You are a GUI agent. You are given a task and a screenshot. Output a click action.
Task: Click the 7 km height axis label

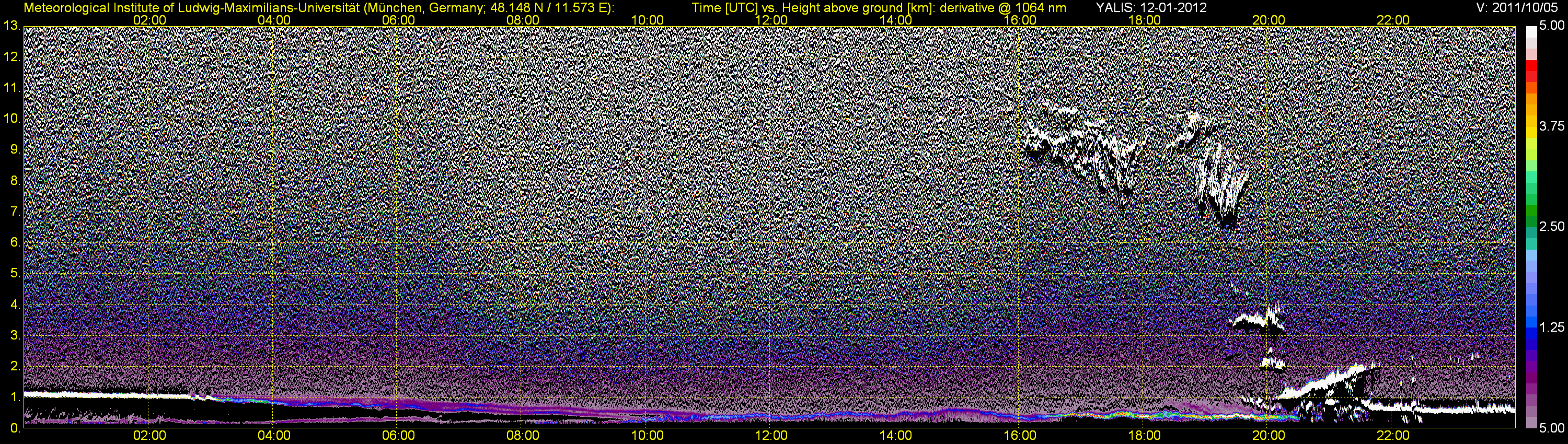[x=14, y=212]
